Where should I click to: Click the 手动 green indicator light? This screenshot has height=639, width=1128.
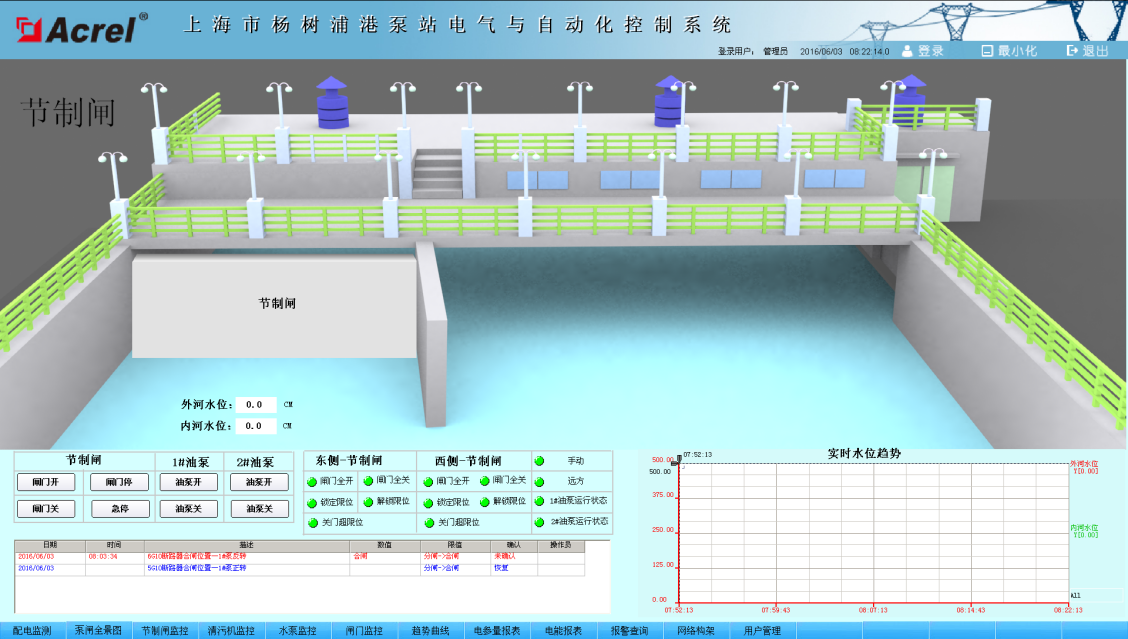tap(540, 461)
